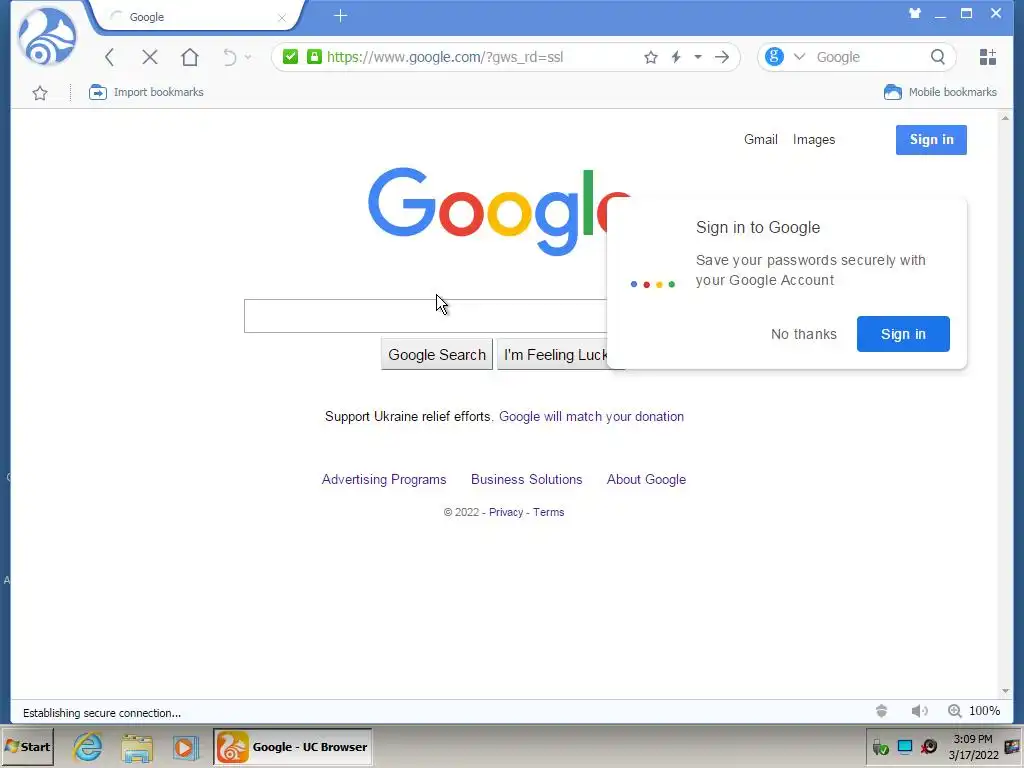
Task: Click the go arrow in address bar
Action: coord(722,57)
